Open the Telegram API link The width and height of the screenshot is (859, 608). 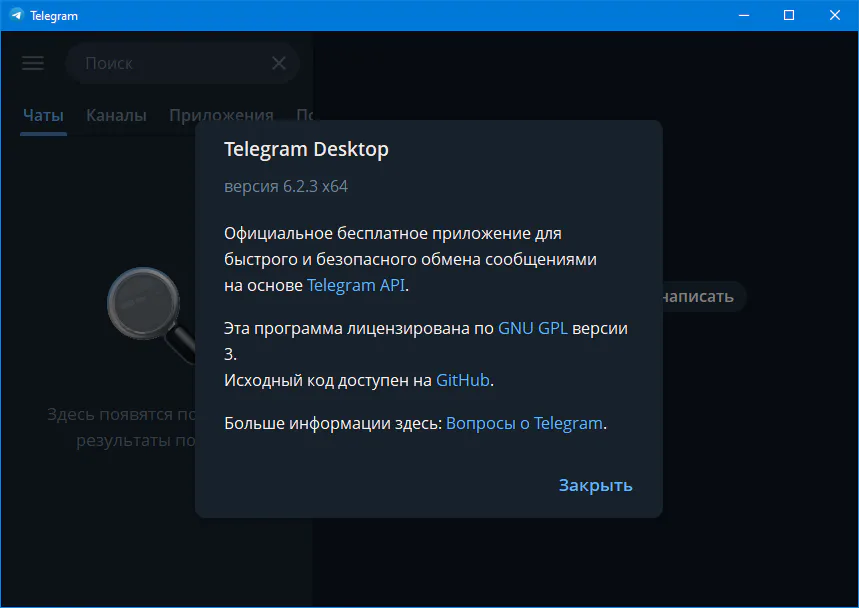click(x=356, y=285)
